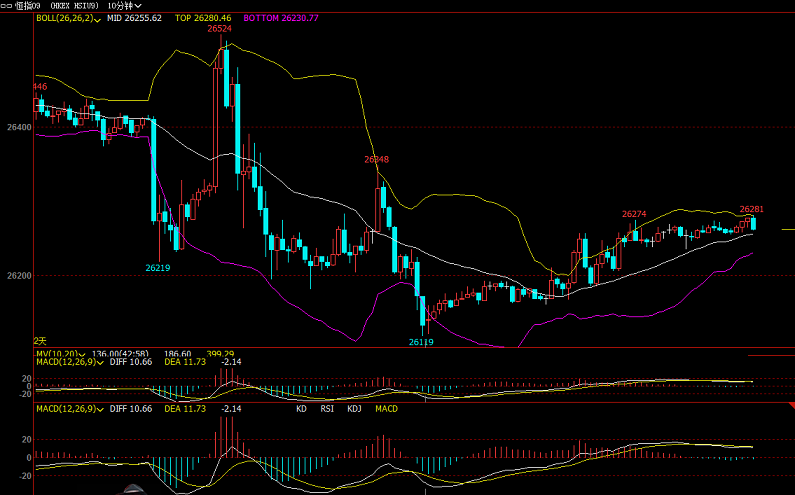Screen dimensions: 795x495
Task: Select the 26119 low price marker
Action: (421, 342)
